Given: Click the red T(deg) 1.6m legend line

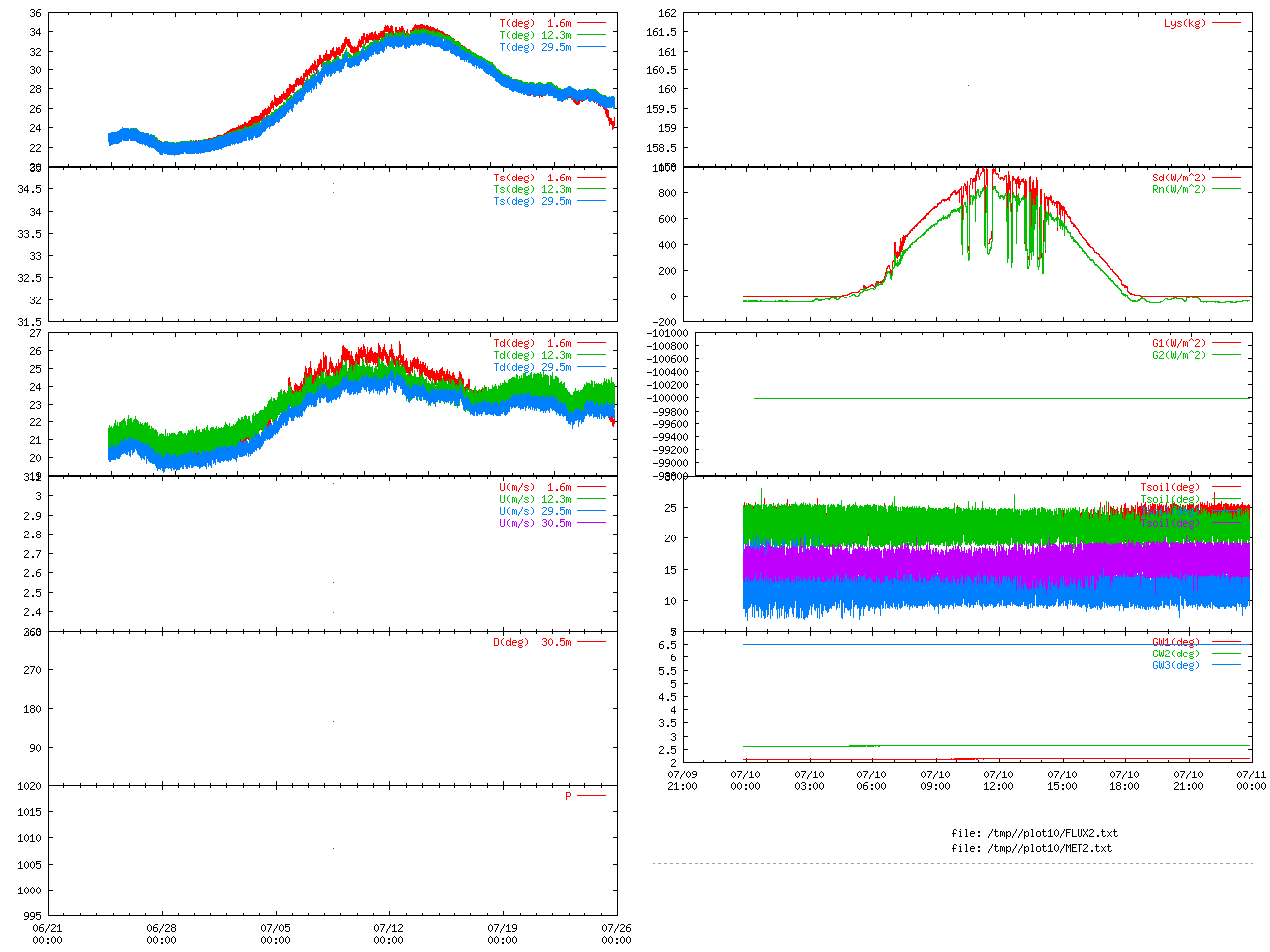Looking at the screenshot, I should 591,23.
